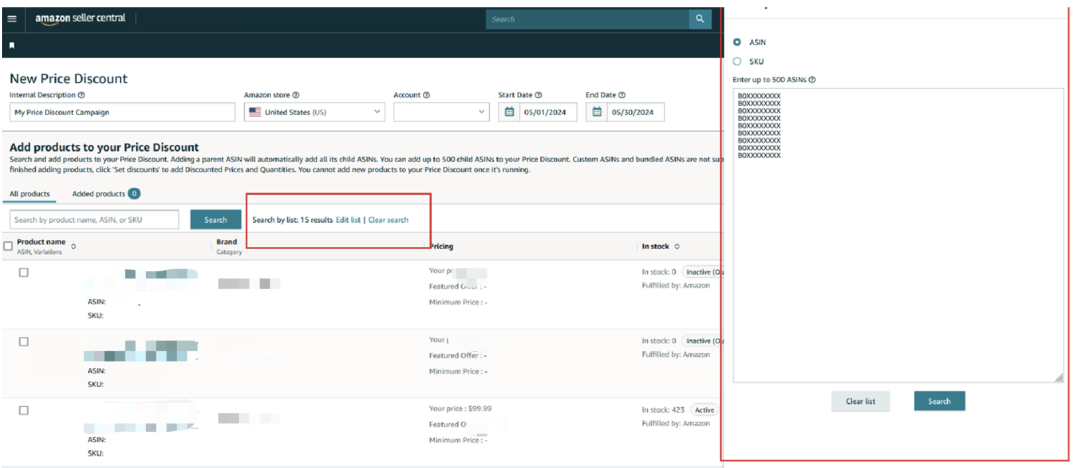Click the 'Search by list: 15 results' text

coord(293,220)
